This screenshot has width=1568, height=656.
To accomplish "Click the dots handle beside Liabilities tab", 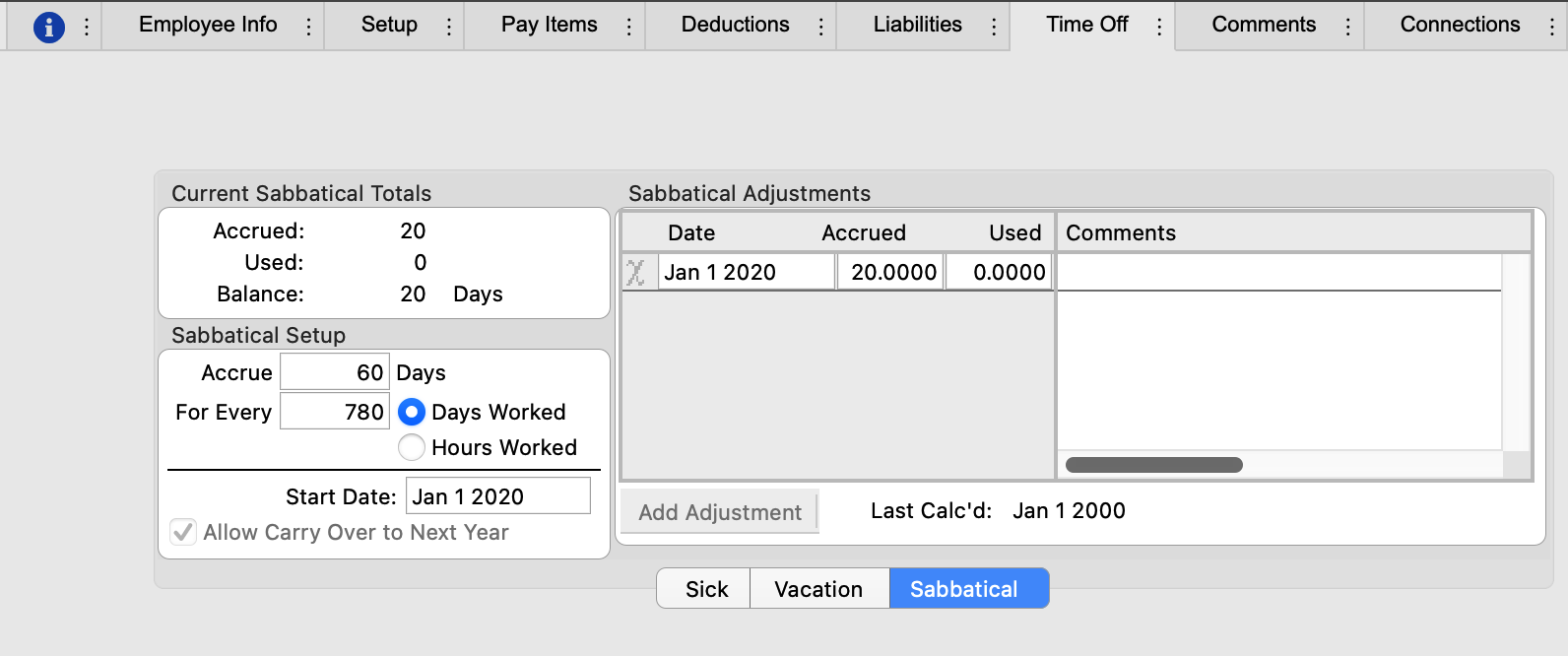I will coord(993,27).
